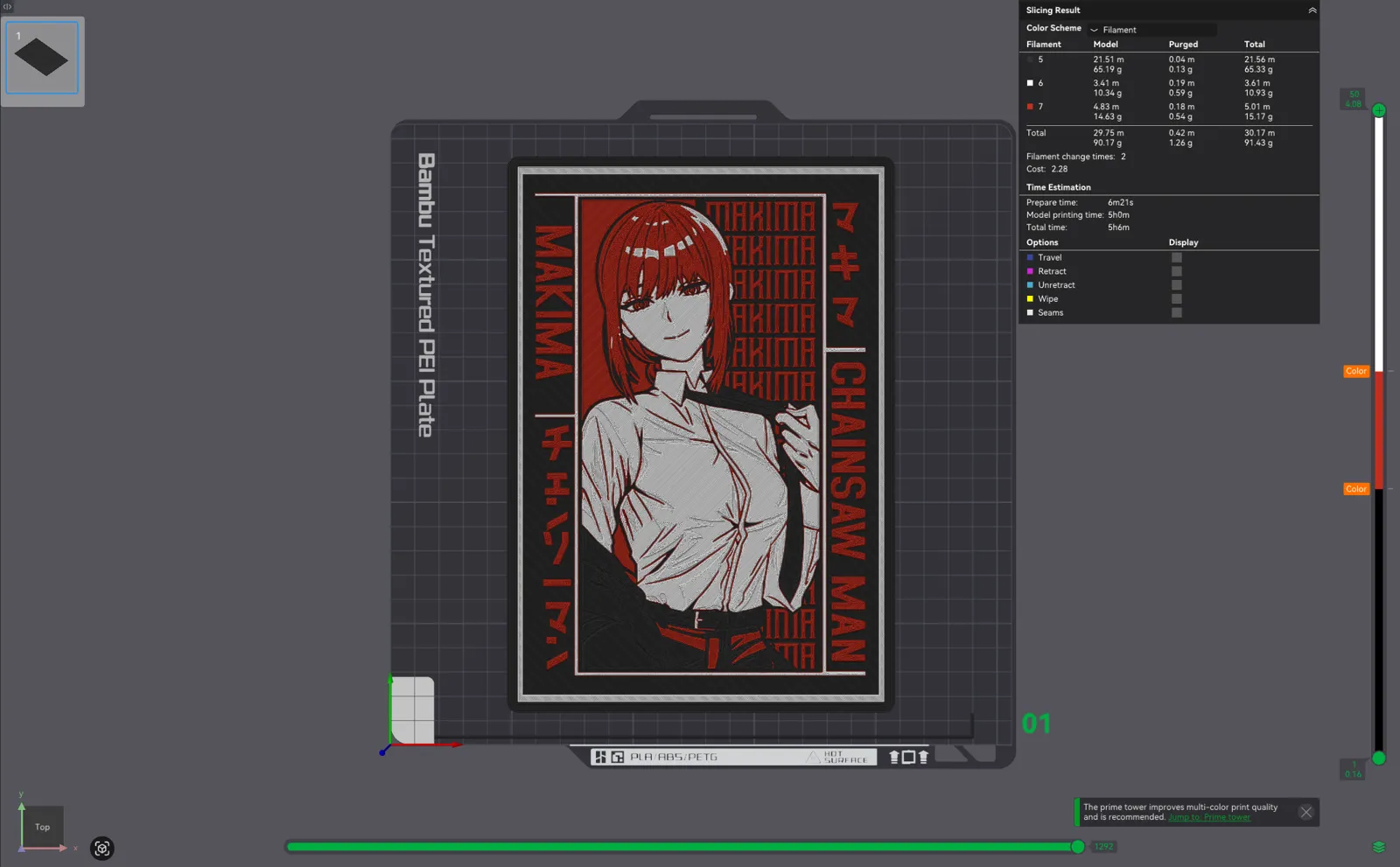Click the green layers icon bottom right

(x=1379, y=847)
